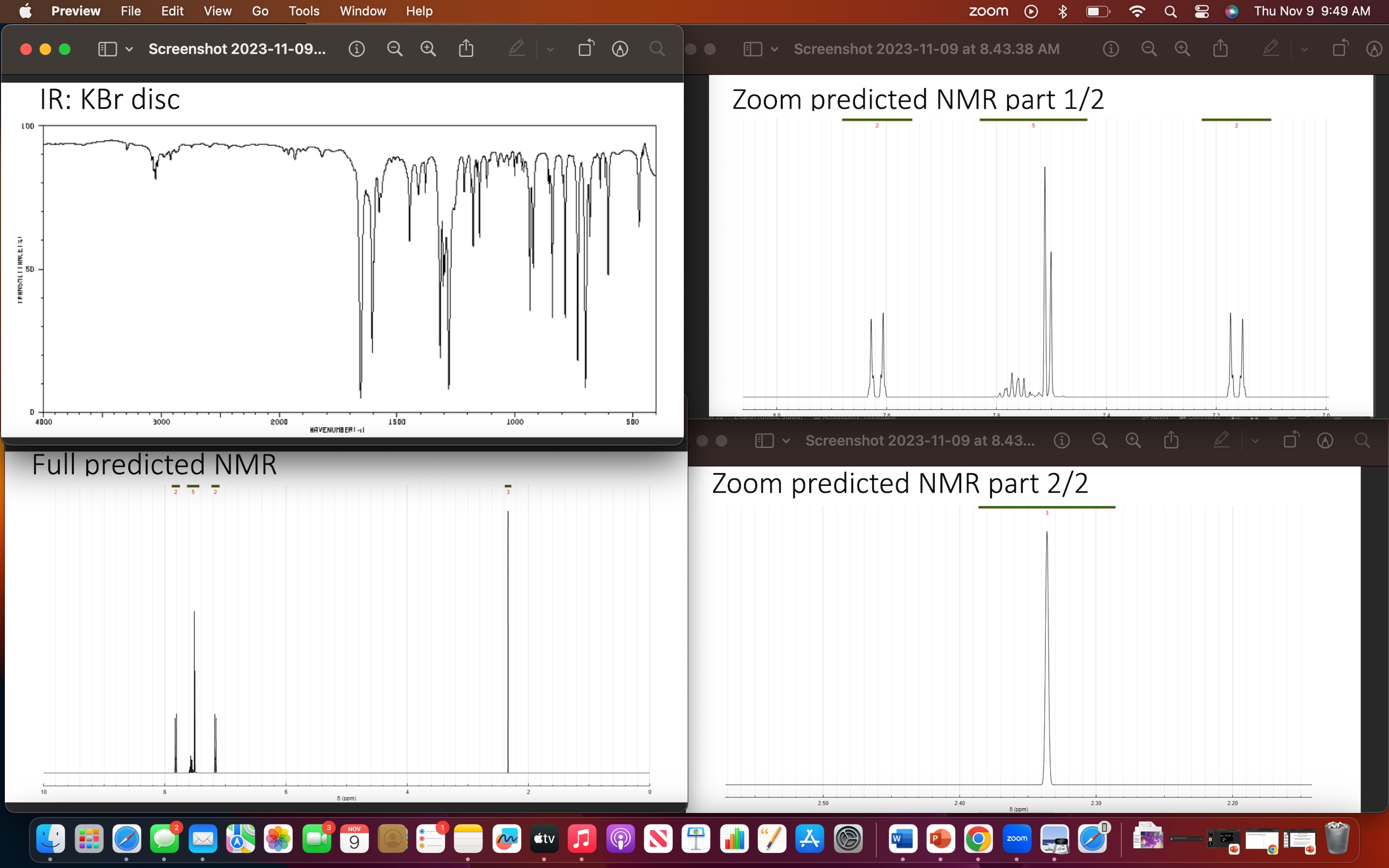
Task: Zoom out of the IR spectrum image
Action: pos(395,49)
